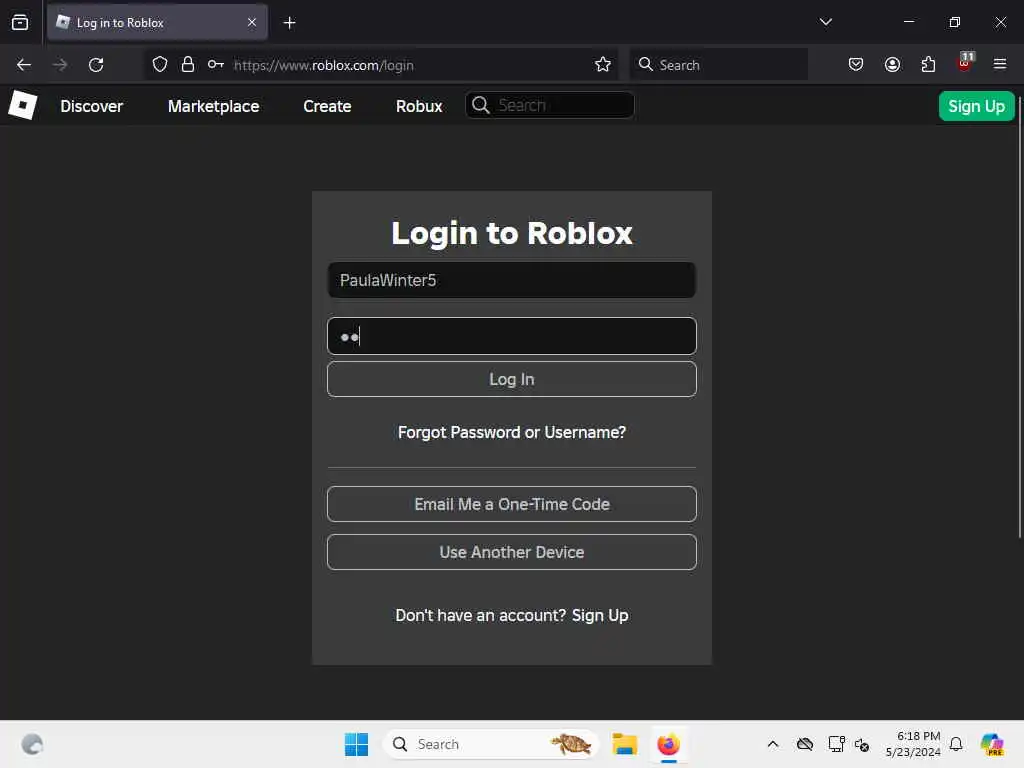Open the extensions puzzle icon
Image resolution: width=1024 pixels, height=768 pixels.
tap(928, 65)
